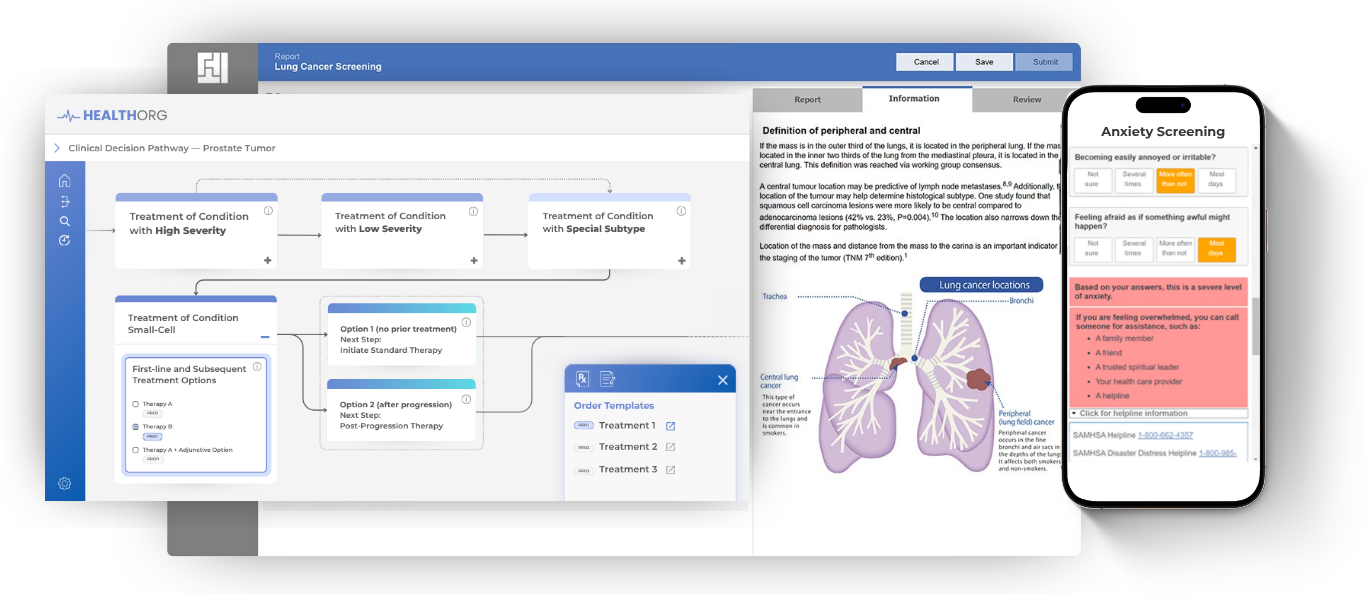Screen dimensions: 1366x606
Task: Switch to the Report tab
Action: click(807, 99)
